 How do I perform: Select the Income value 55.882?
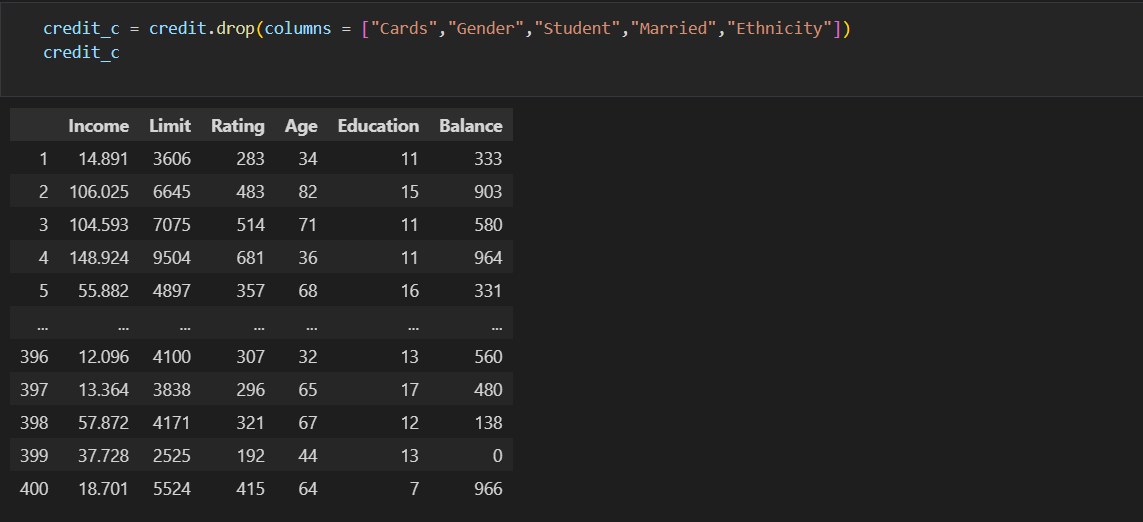pos(104,290)
